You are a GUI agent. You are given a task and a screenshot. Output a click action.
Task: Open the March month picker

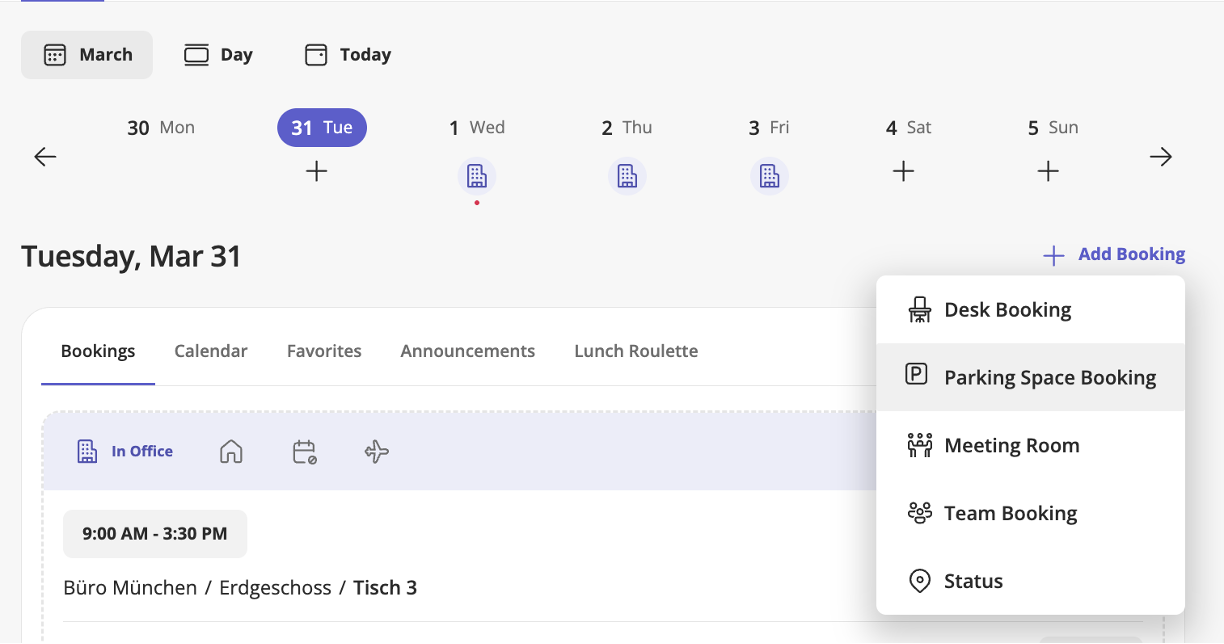[x=87, y=55]
